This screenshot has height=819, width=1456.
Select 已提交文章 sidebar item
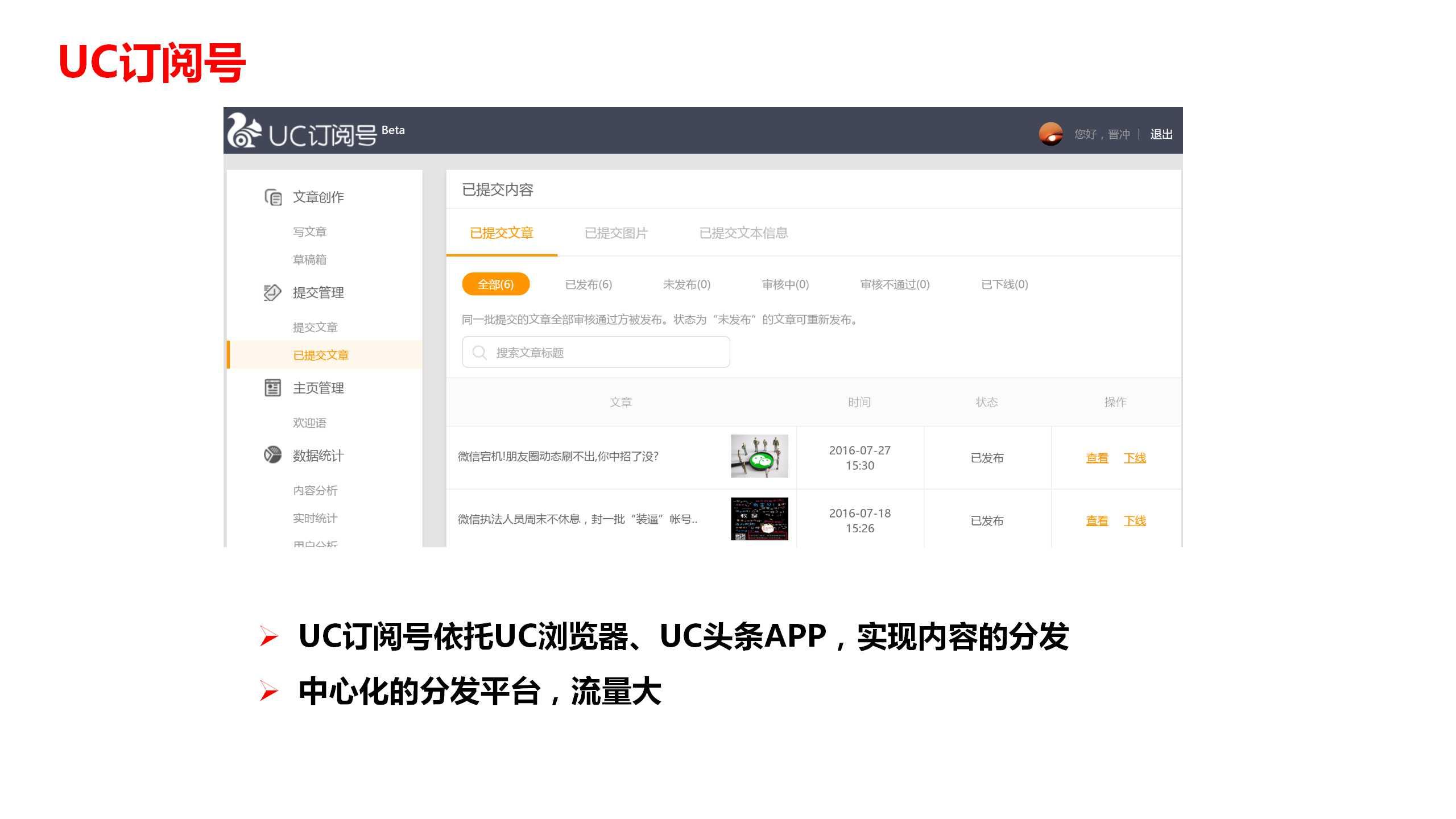(x=325, y=355)
